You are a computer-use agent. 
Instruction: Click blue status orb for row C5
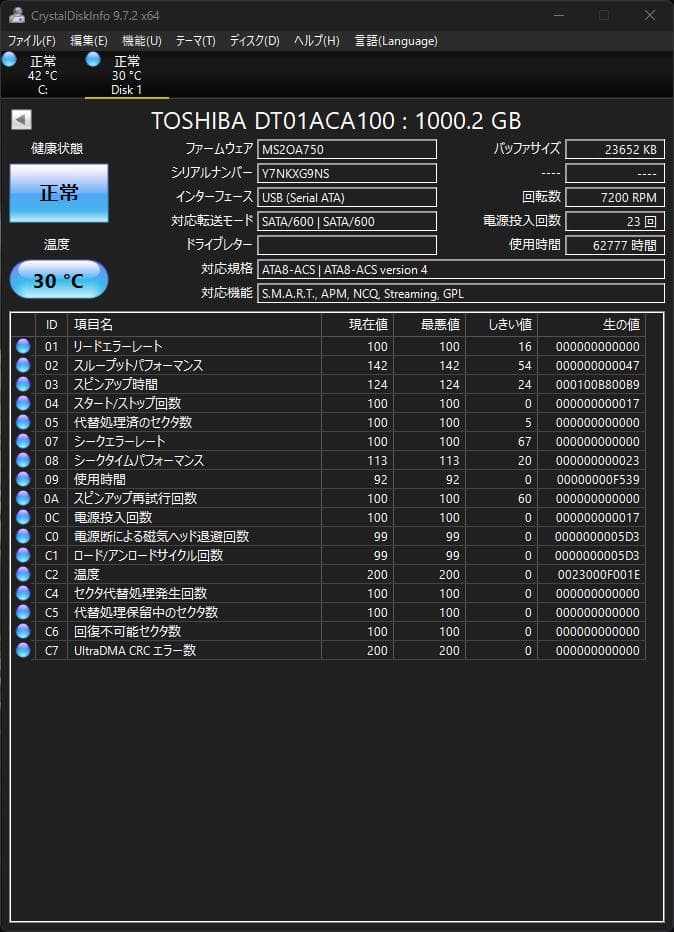click(23, 612)
